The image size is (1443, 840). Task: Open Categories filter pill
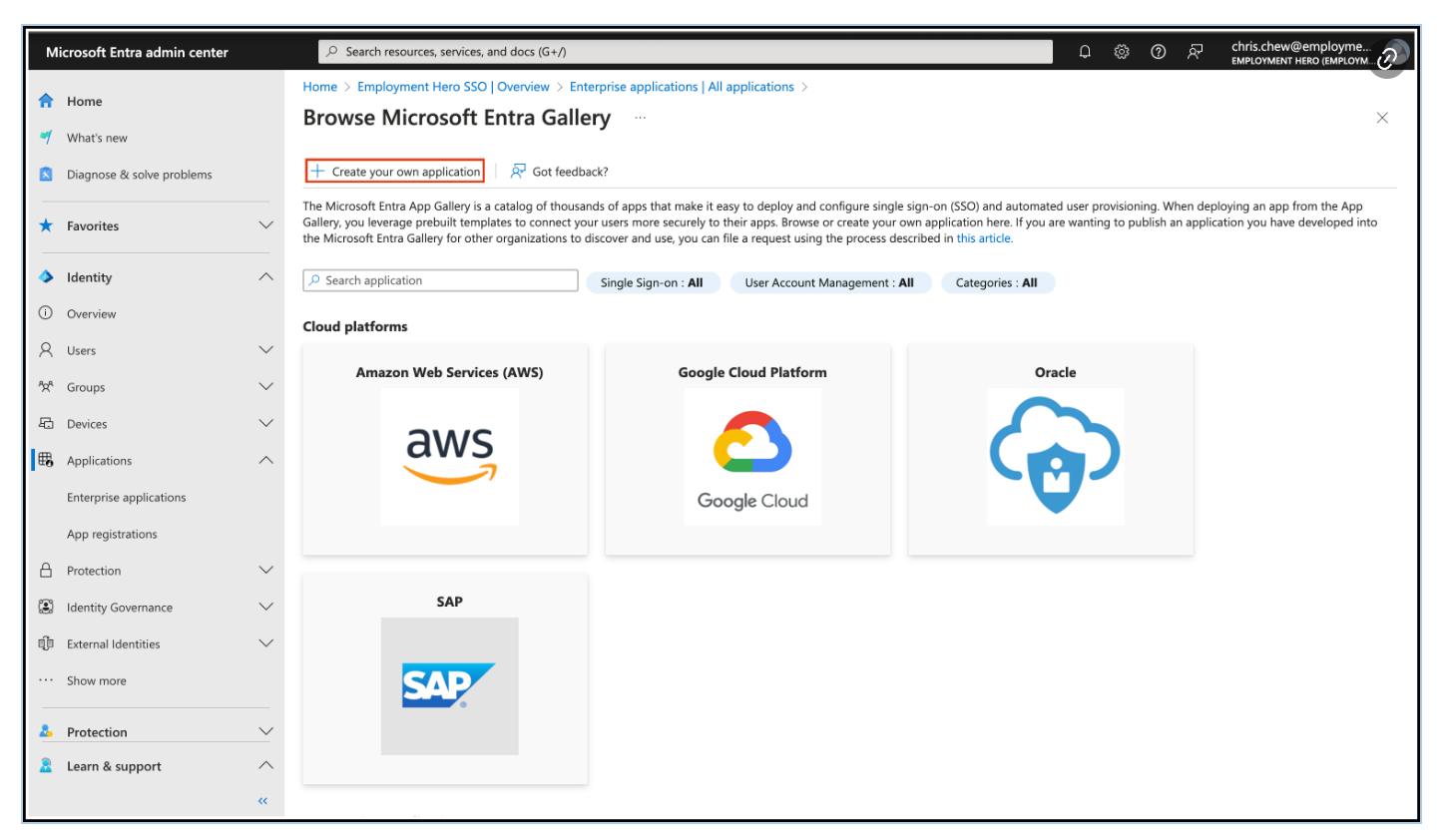[x=997, y=282]
